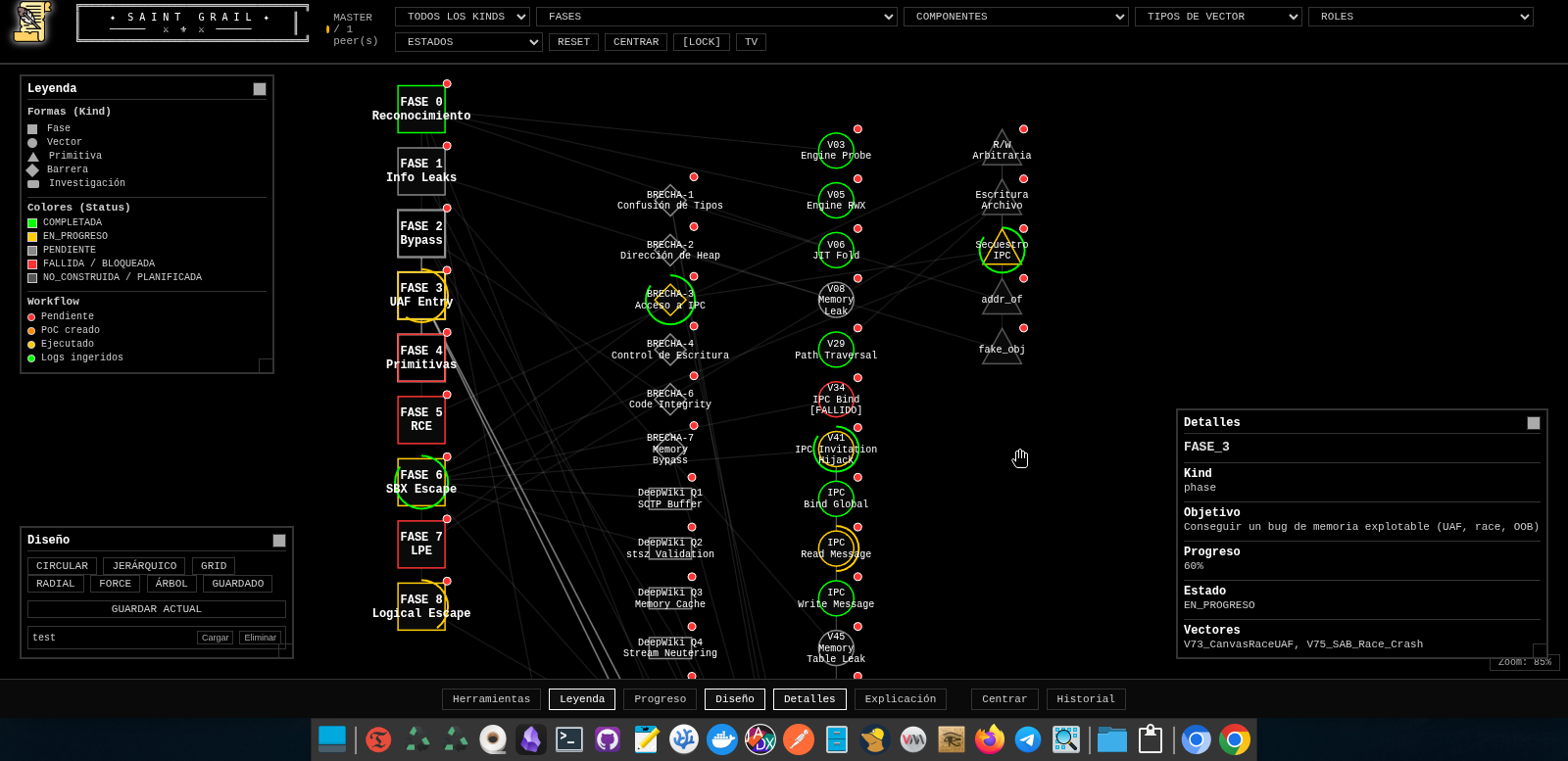Click the RESET button

573,42
